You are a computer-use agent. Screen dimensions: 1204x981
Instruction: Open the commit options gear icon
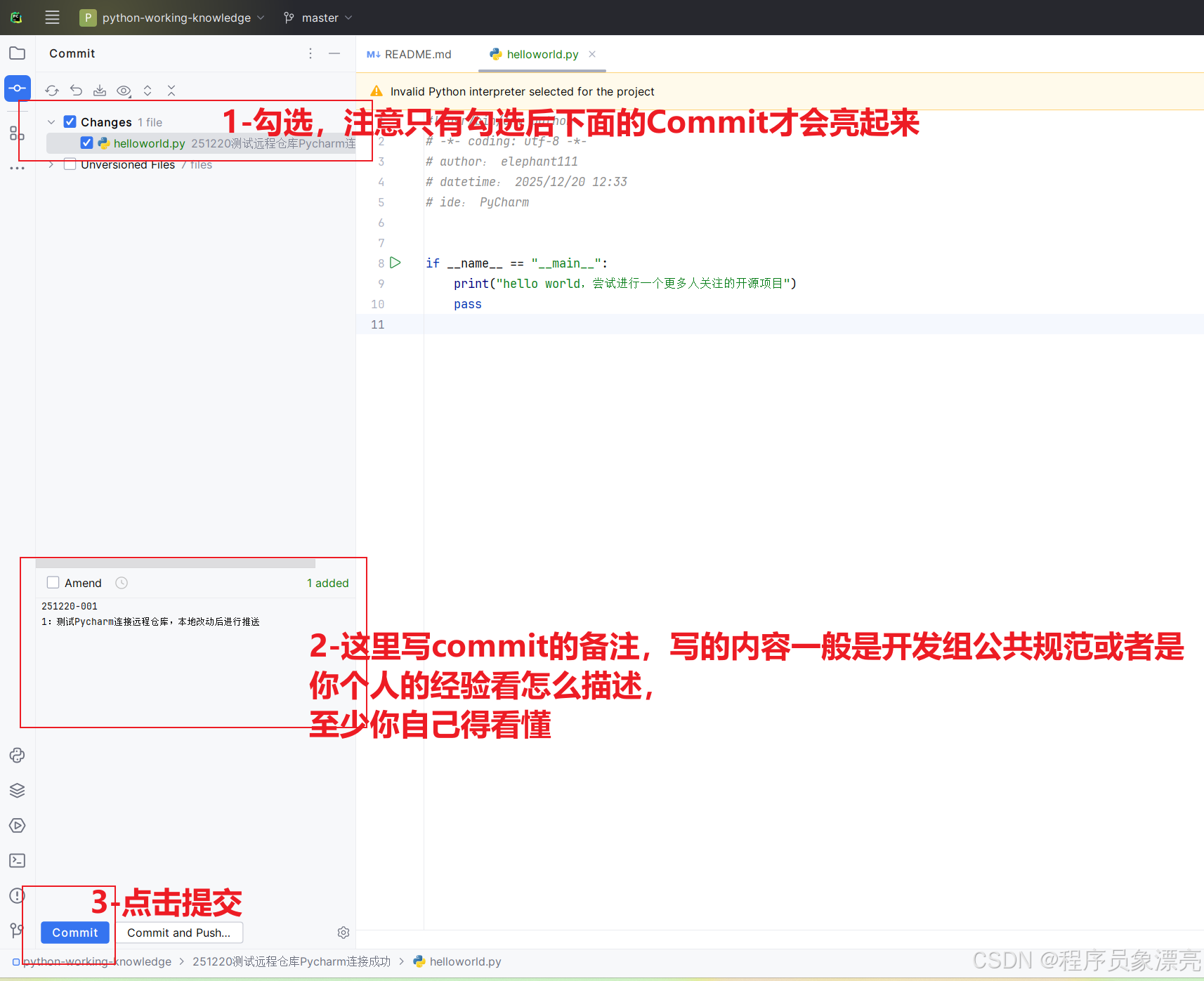343,933
